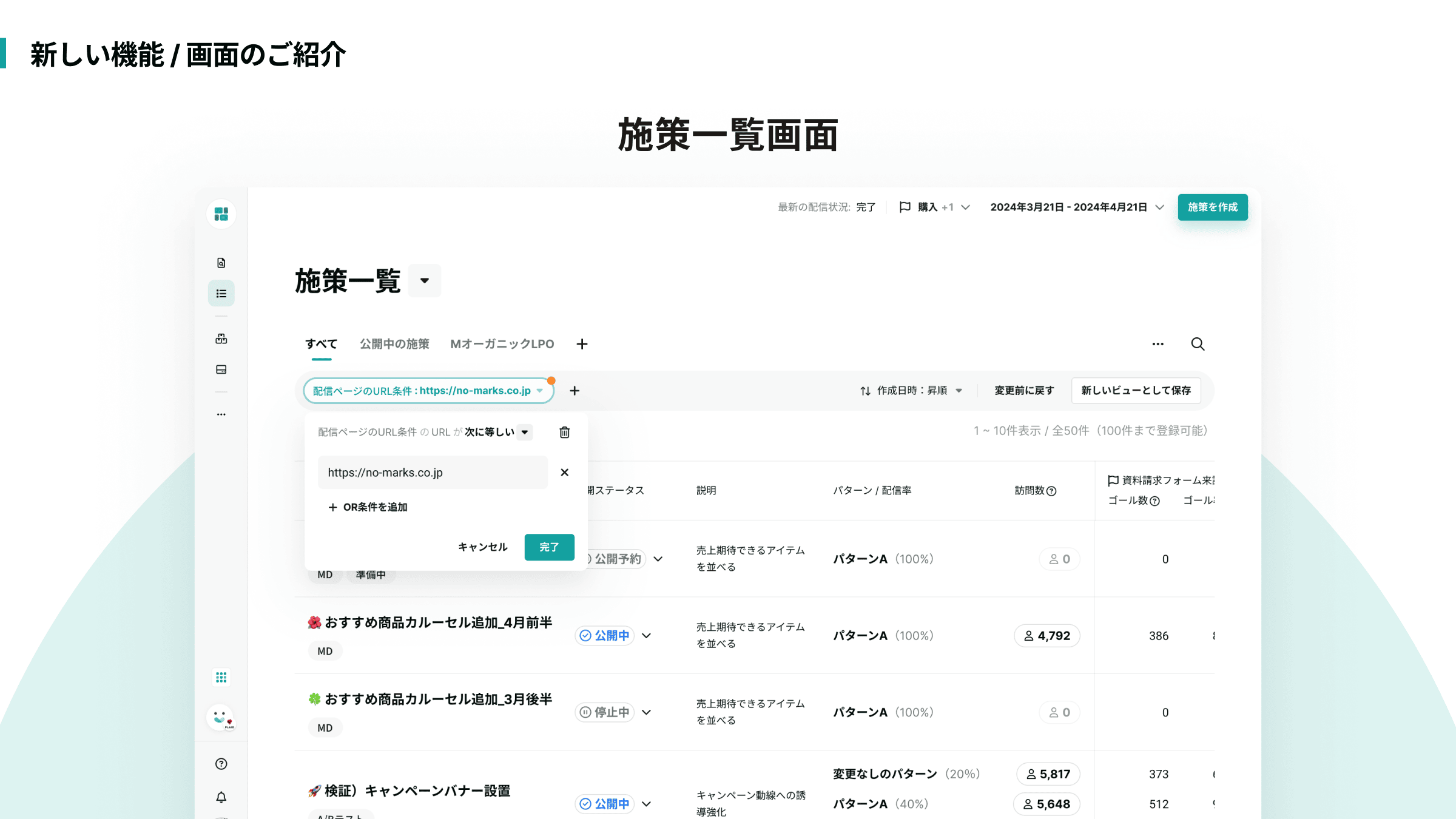Delete filter with trash icon
The width and height of the screenshot is (1456, 819).
point(564,432)
